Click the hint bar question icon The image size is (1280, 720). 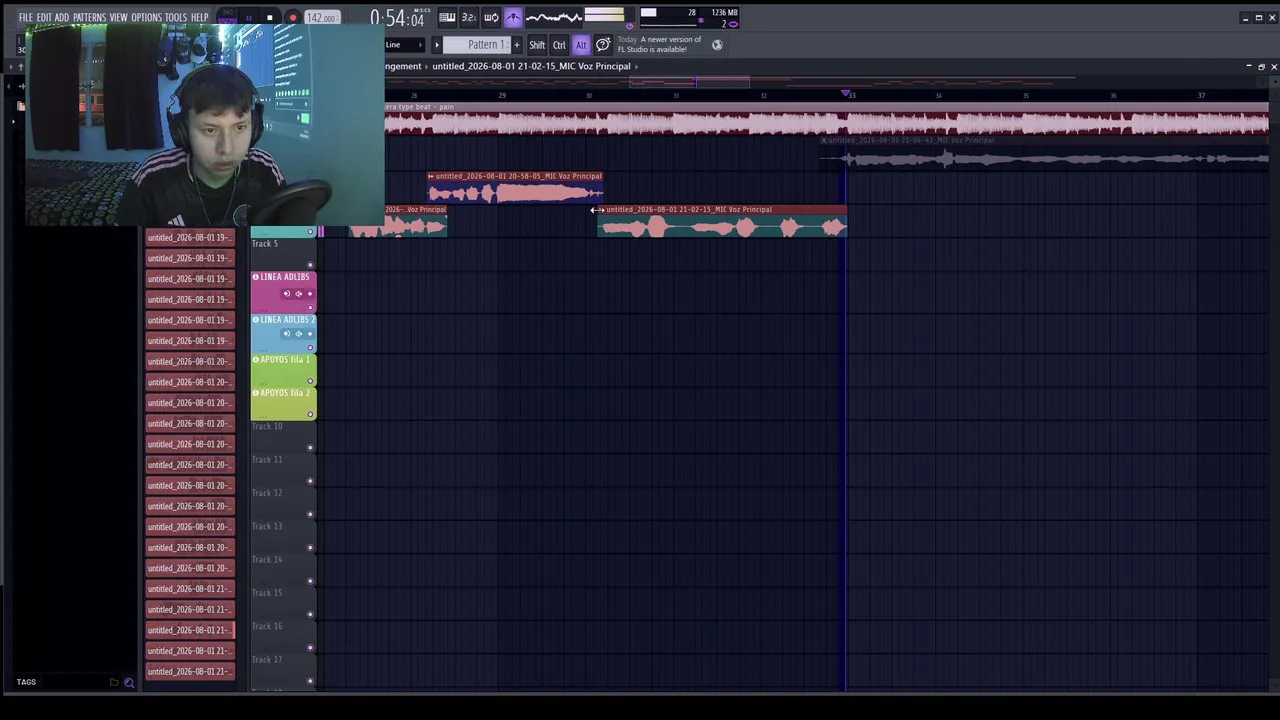click(603, 45)
